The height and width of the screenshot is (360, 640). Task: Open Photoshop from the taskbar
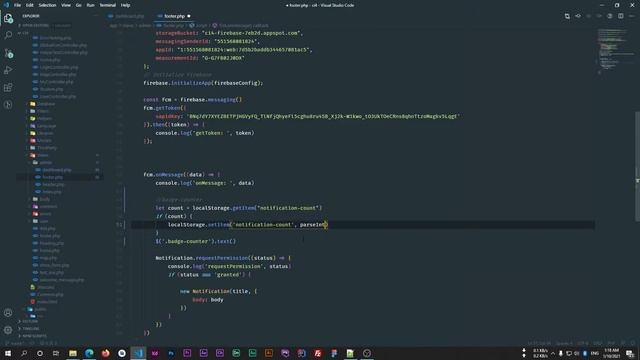click(x=171, y=353)
